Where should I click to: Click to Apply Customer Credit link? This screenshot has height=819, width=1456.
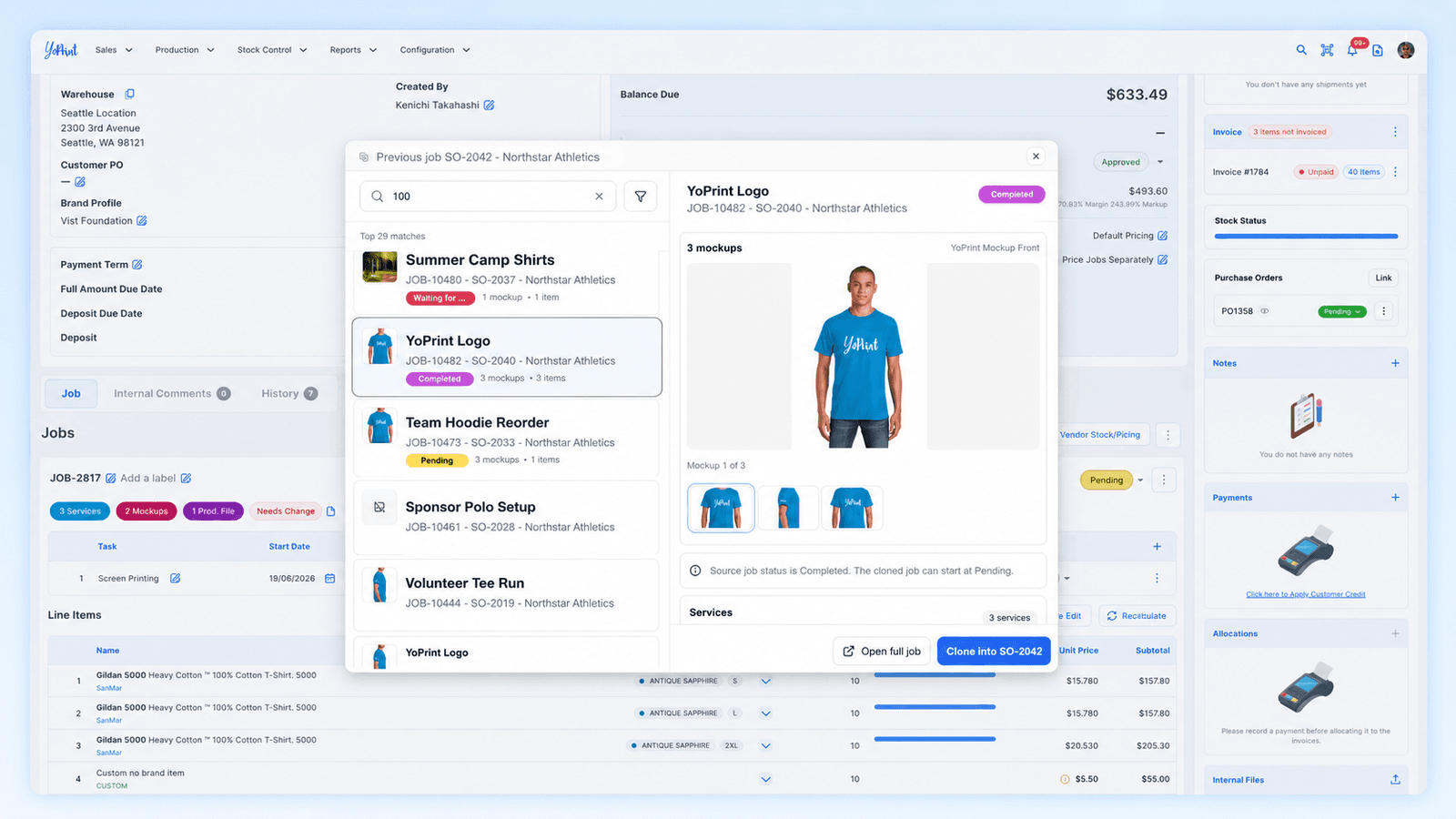click(x=1306, y=594)
